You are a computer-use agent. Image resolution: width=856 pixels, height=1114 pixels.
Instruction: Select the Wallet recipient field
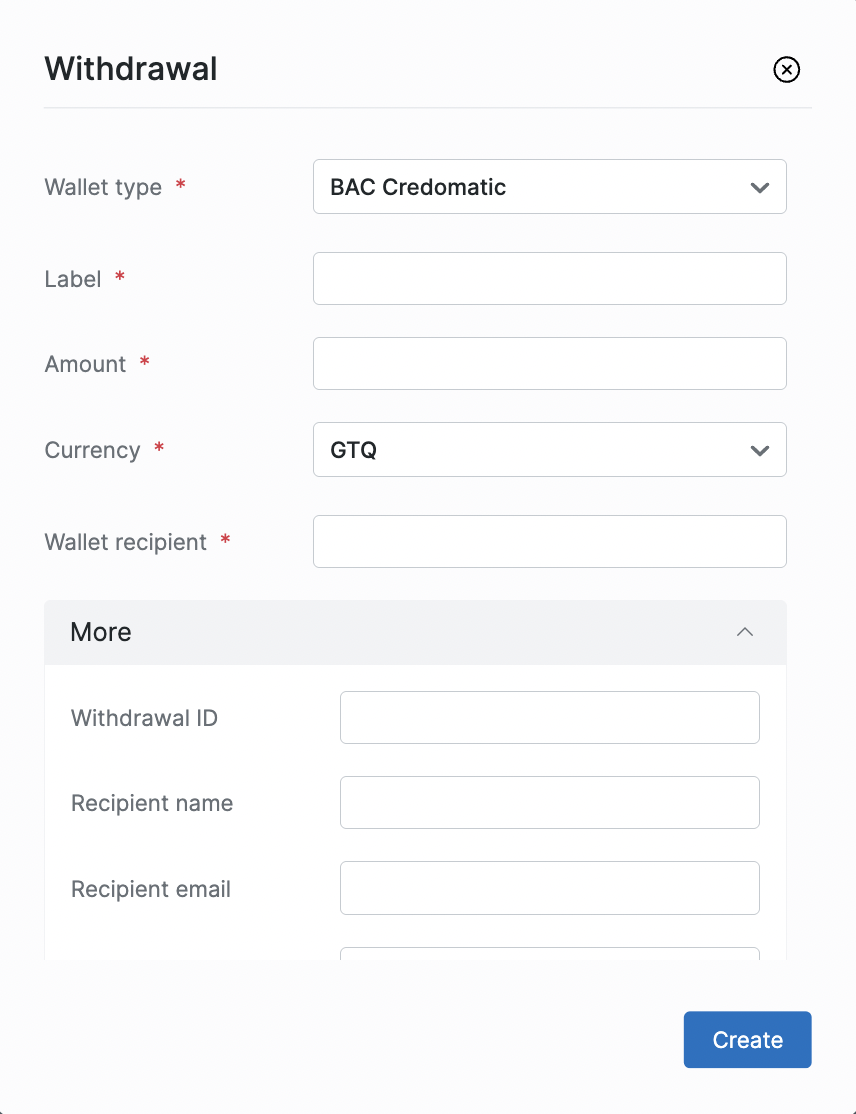[x=549, y=541]
